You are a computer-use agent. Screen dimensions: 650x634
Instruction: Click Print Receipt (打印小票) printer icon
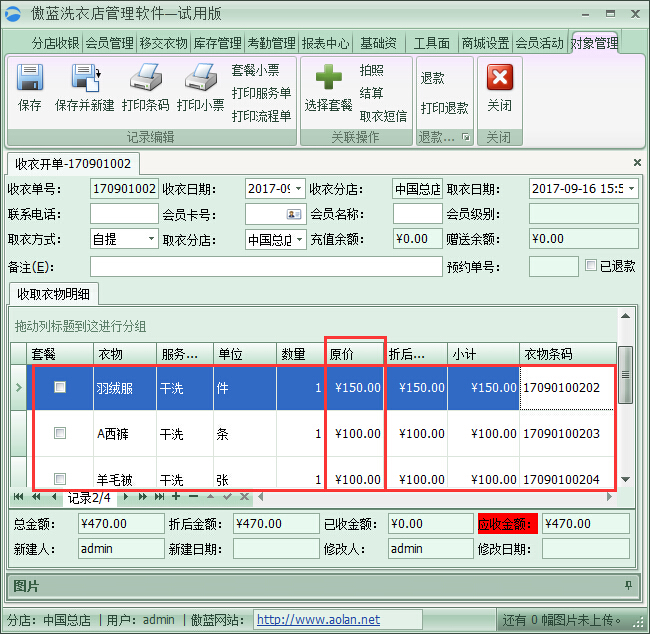[201, 78]
